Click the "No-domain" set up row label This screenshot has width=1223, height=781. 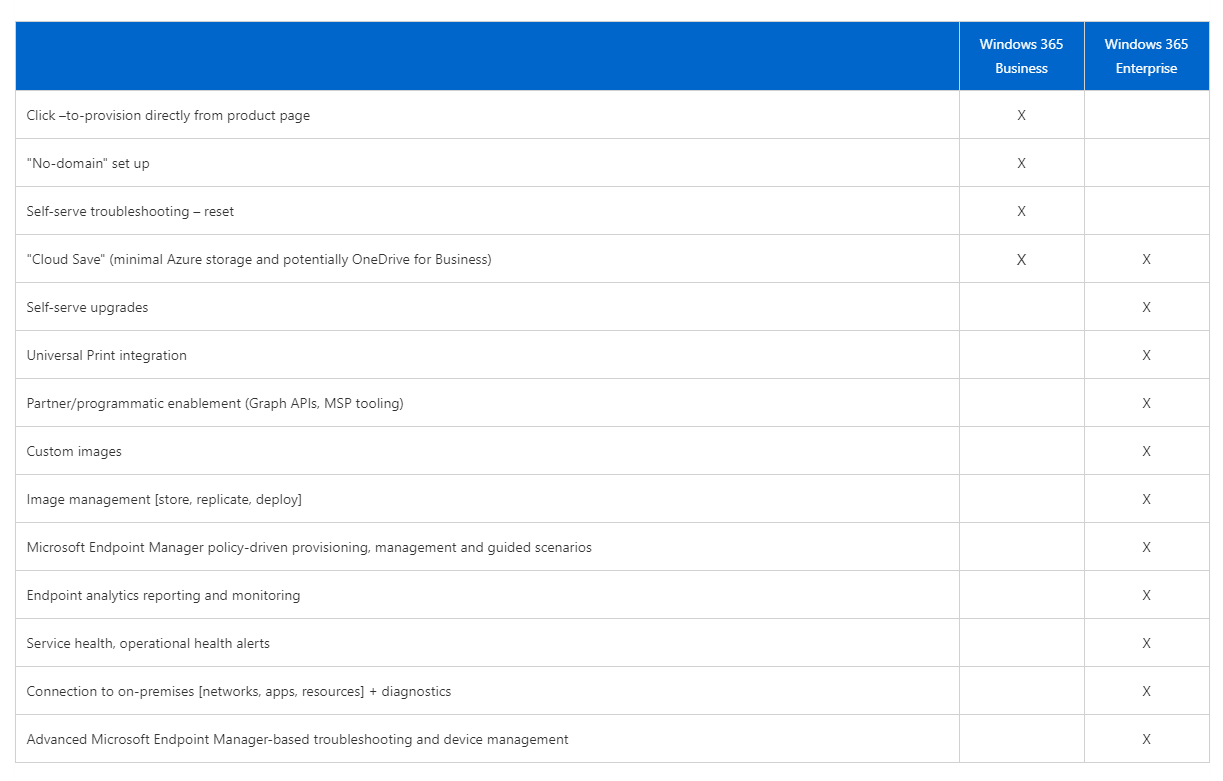click(x=88, y=163)
